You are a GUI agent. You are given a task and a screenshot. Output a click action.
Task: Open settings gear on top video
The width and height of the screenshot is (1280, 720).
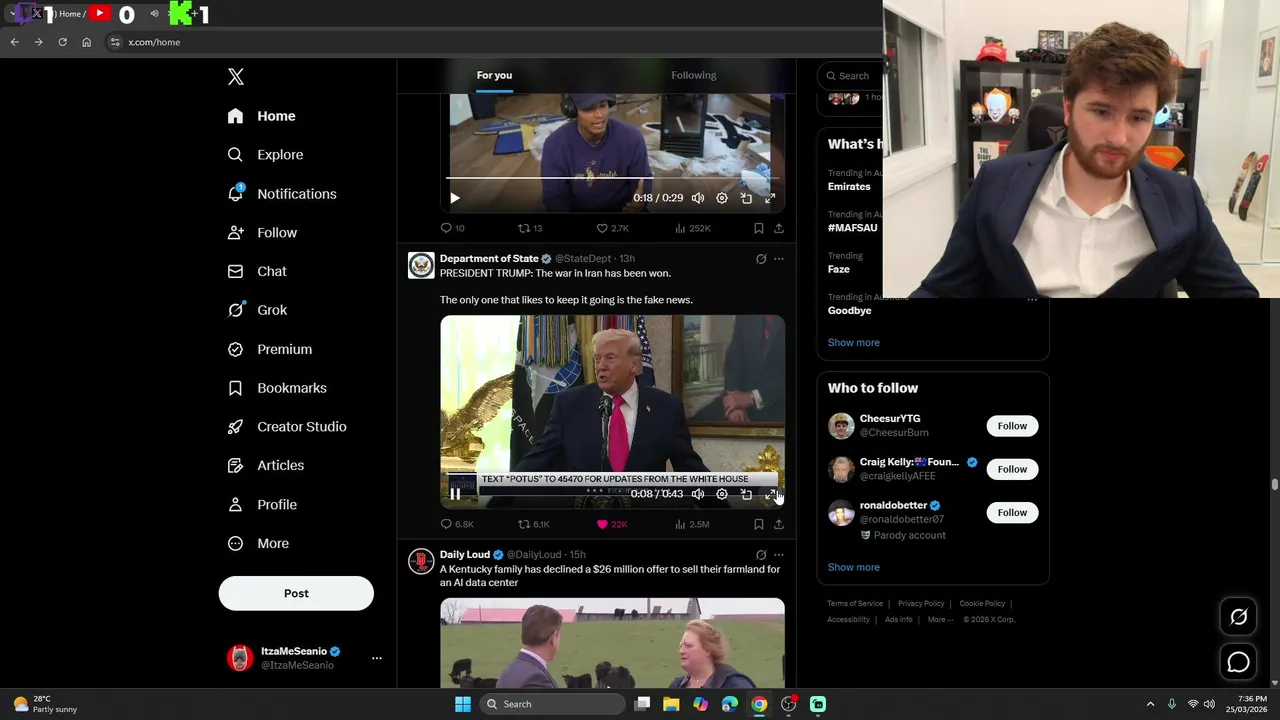click(x=722, y=198)
